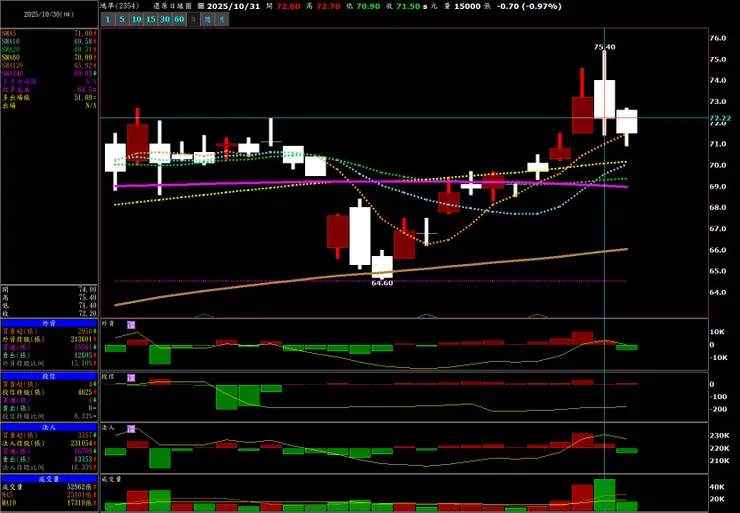Click the 75.40 high price label

tap(605, 47)
